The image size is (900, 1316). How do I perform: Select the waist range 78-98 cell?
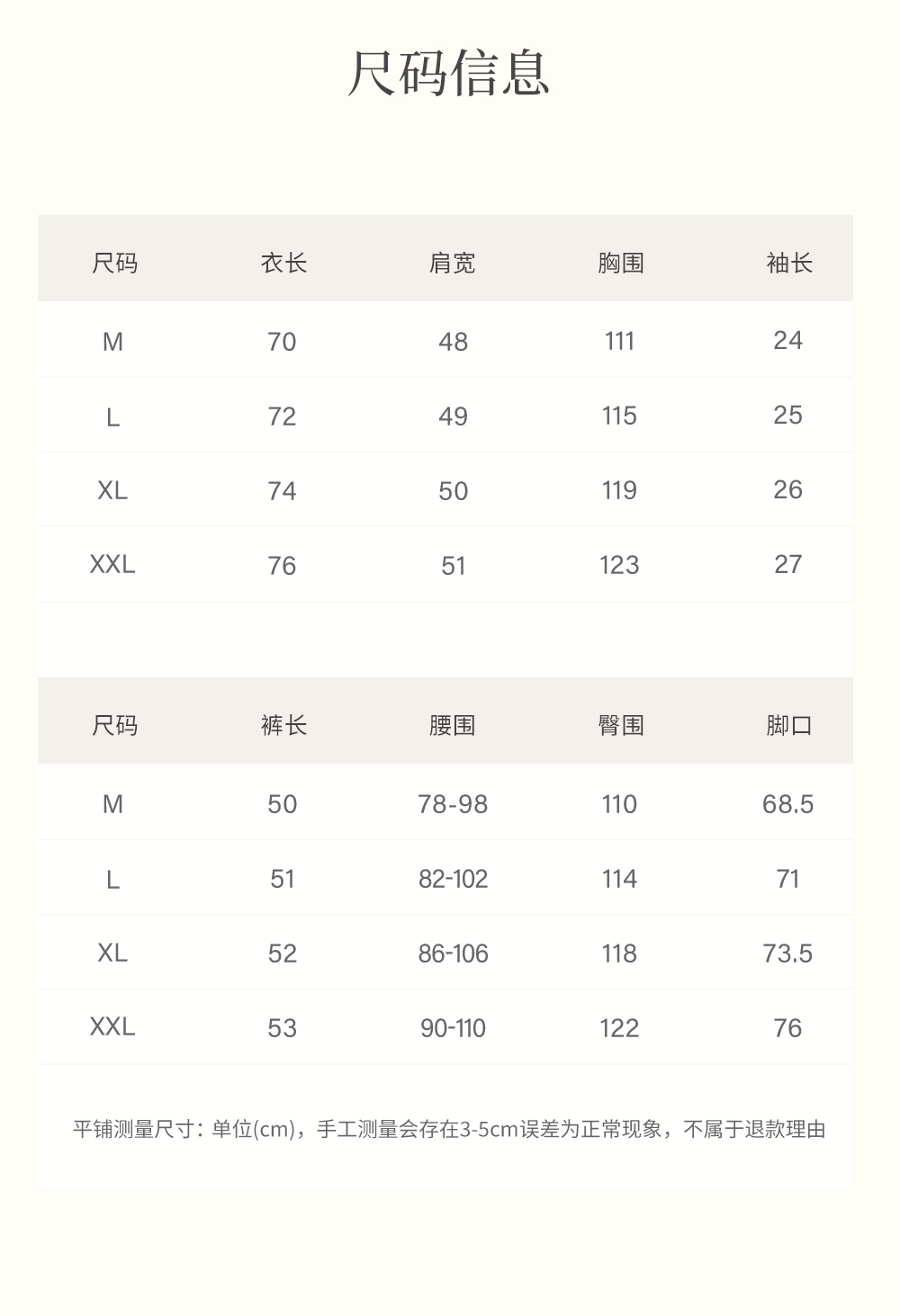pyautogui.click(x=453, y=804)
